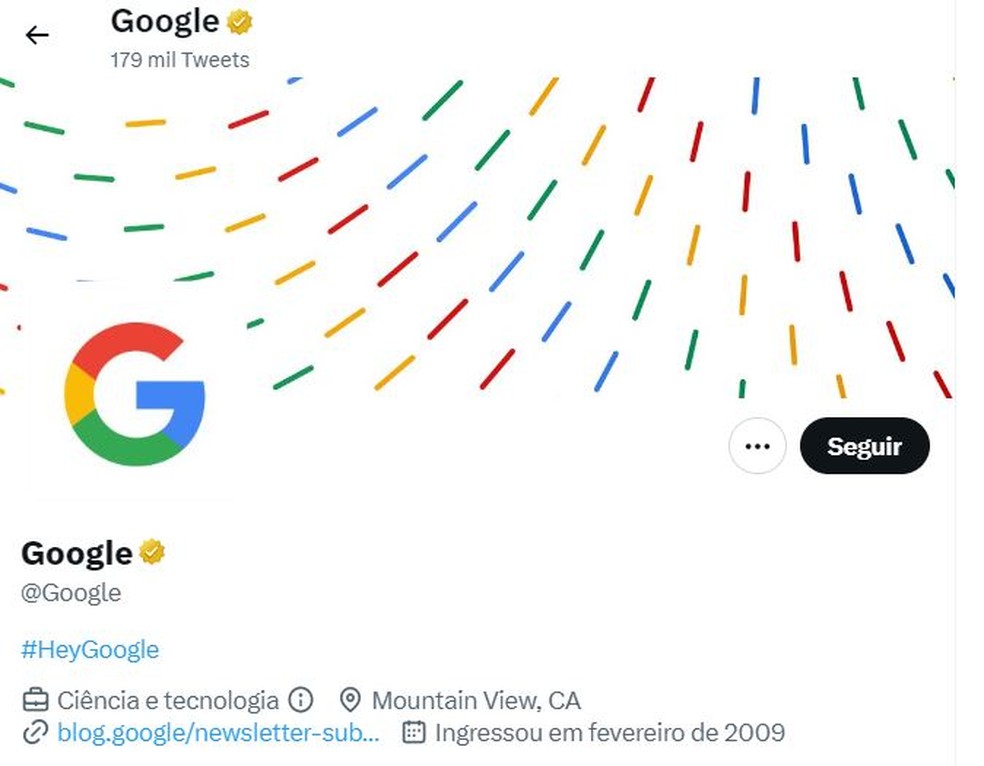The width and height of the screenshot is (984, 766).
Task: Click the @Google handle text
Action: click(71, 592)
